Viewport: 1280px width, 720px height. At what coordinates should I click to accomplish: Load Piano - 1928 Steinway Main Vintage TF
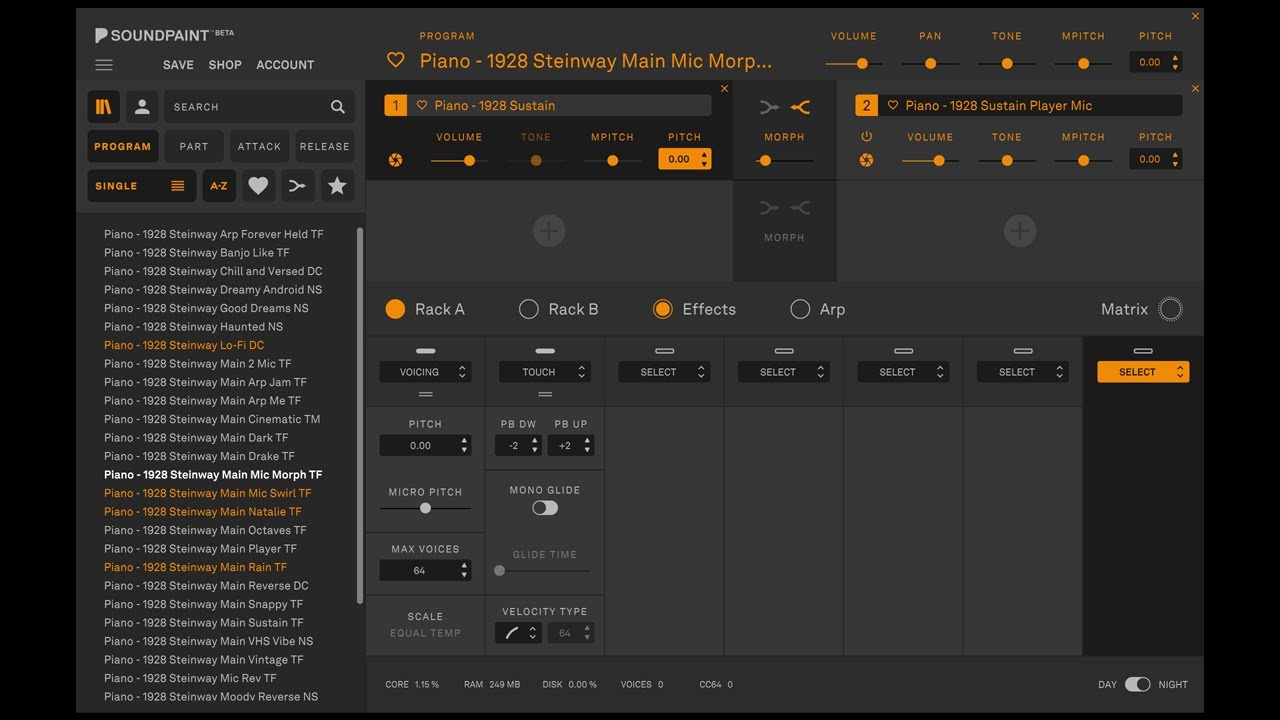[204, 660]
